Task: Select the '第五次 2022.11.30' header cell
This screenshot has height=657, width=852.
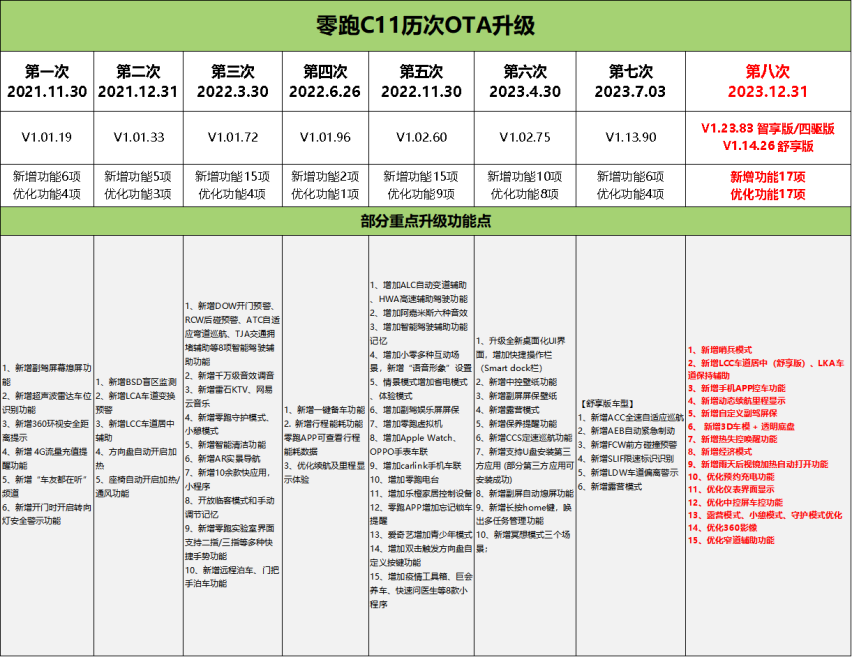Action: click(421, 82)
